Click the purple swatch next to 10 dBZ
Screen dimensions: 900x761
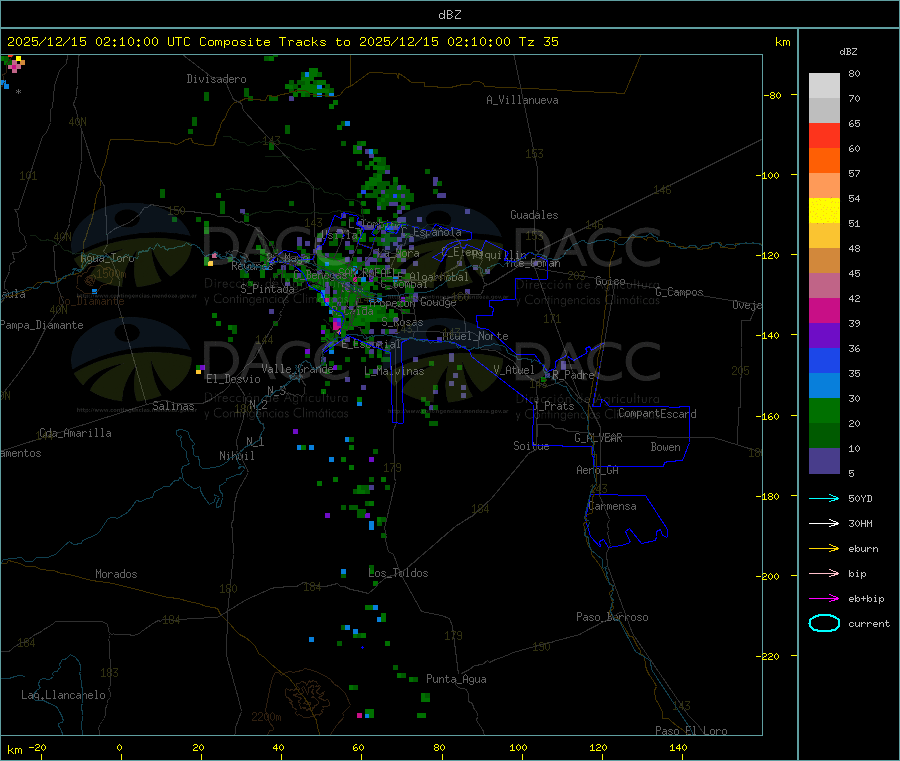pos(824,461)
